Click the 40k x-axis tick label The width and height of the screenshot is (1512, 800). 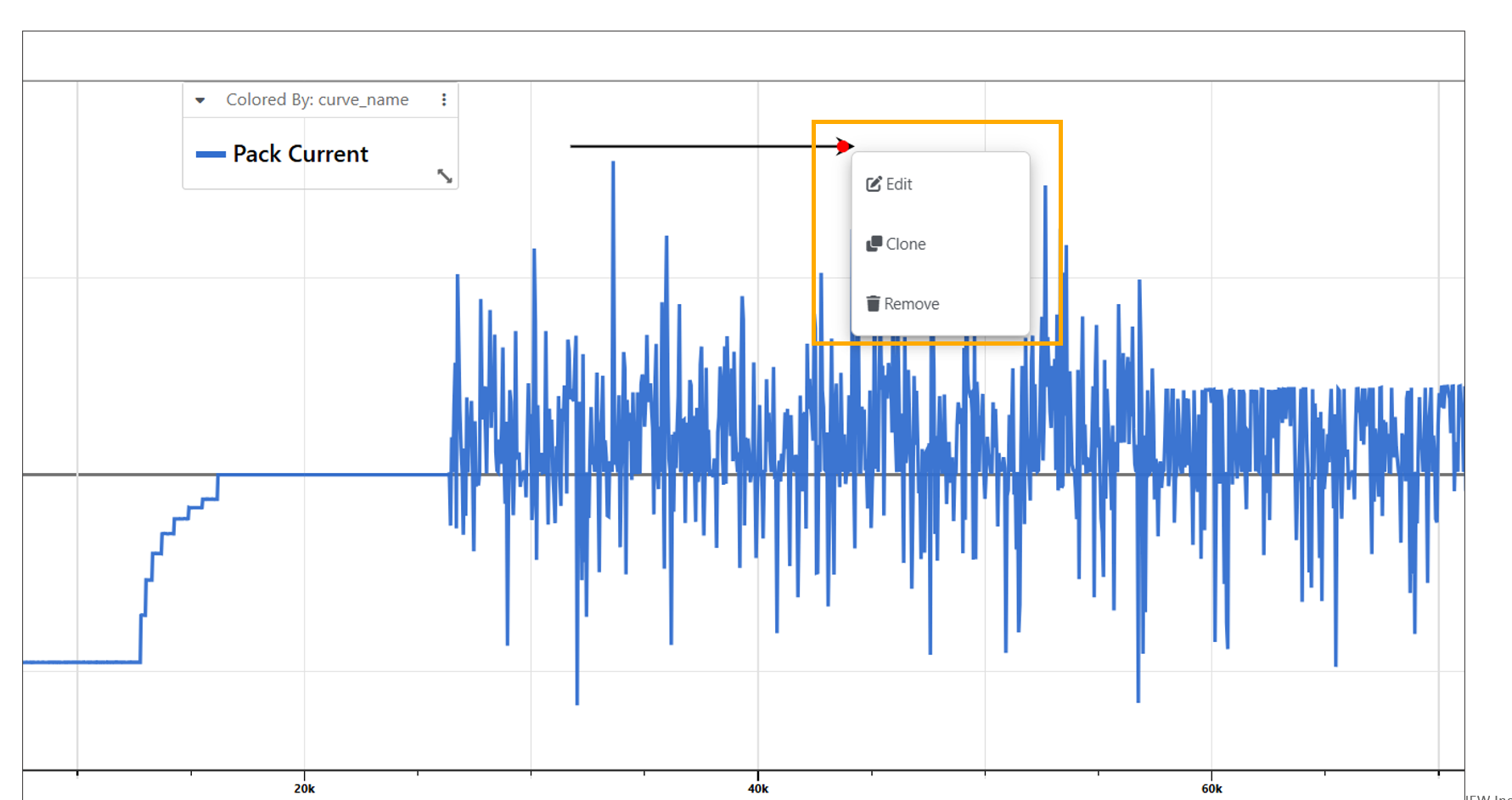[758, 789]
